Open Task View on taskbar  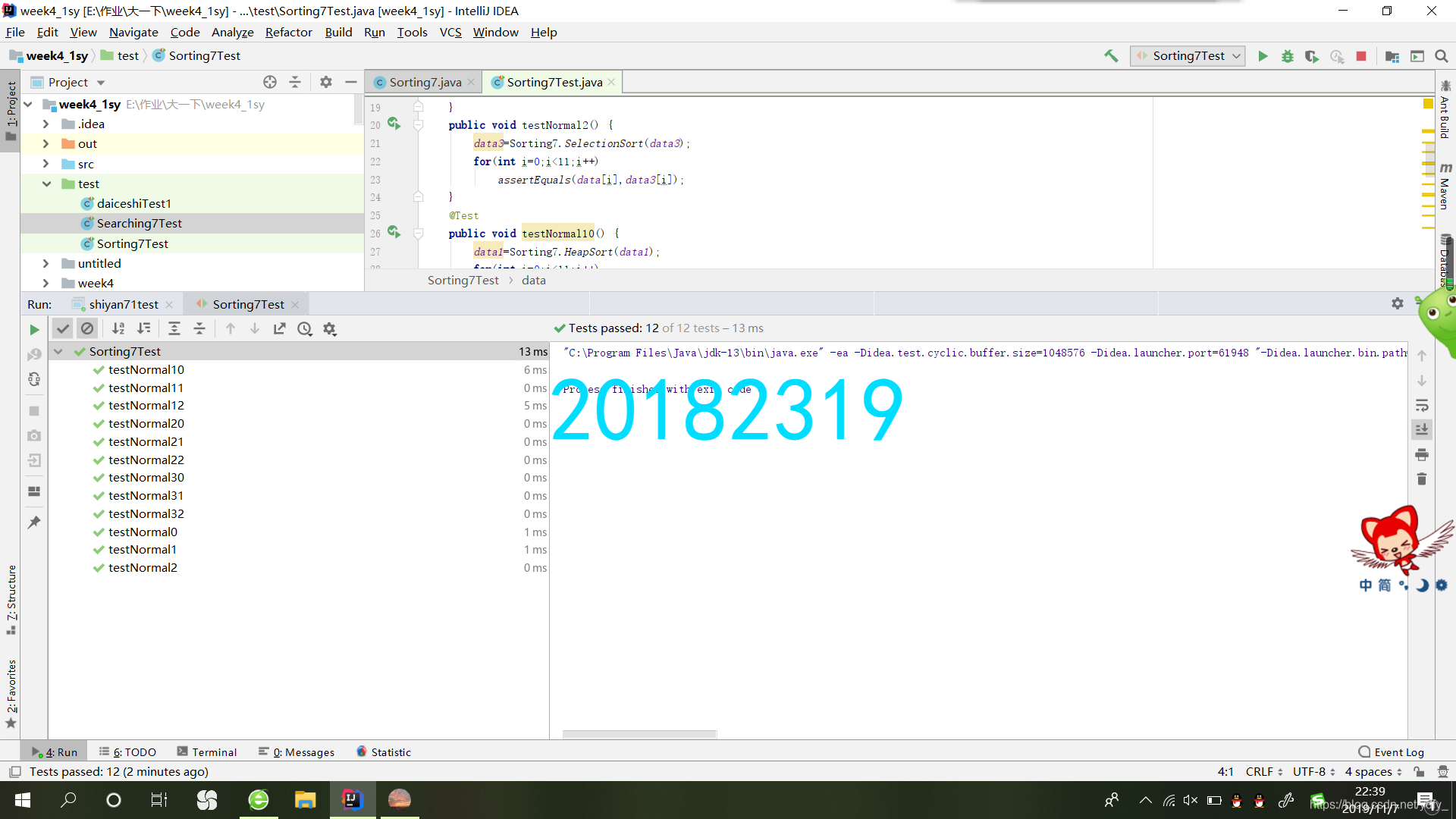[x=158, y=800]
